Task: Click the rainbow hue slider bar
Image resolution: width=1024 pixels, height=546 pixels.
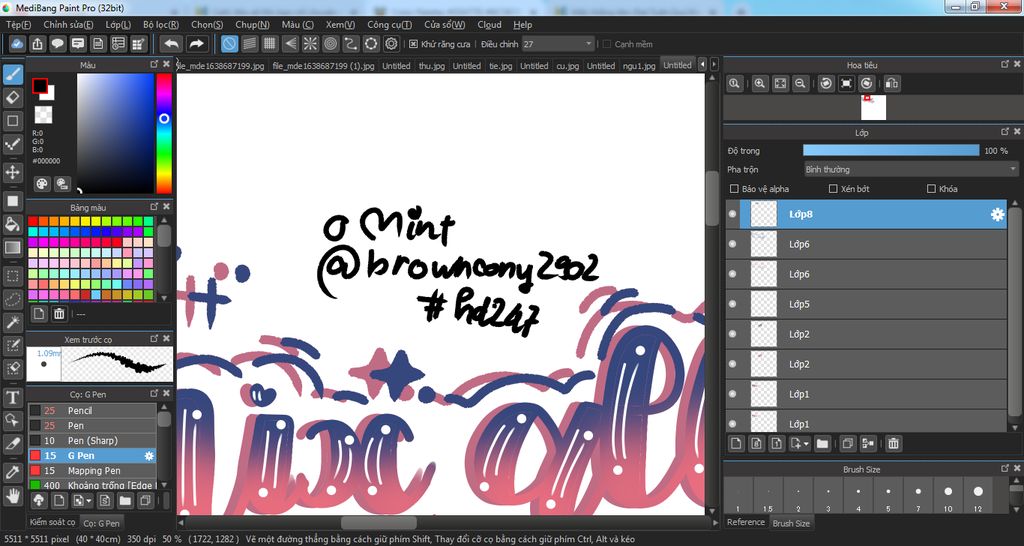Action: 164,133
